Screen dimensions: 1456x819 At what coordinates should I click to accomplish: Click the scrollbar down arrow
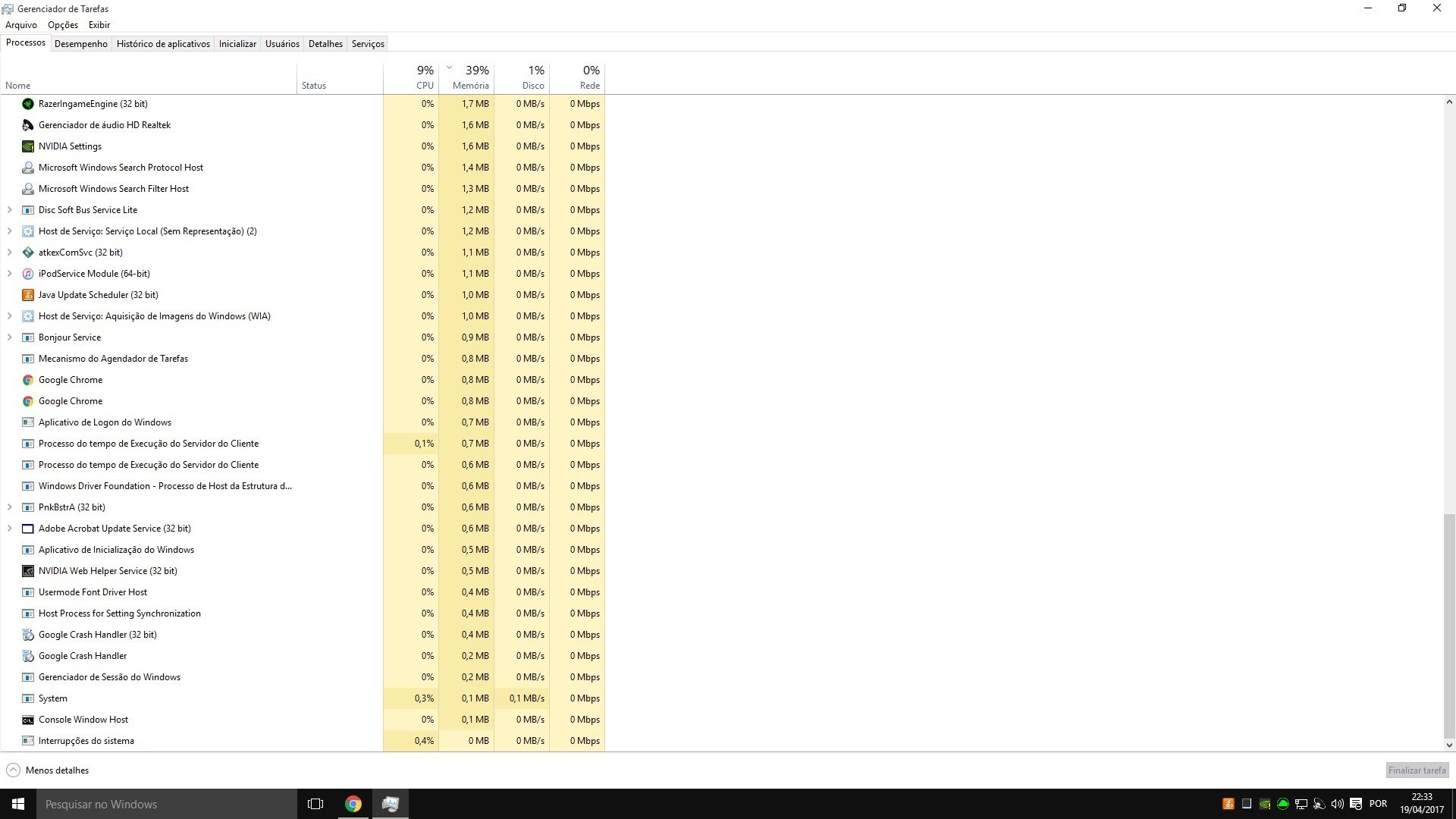pyautogui.click(x=1449, y=745)
